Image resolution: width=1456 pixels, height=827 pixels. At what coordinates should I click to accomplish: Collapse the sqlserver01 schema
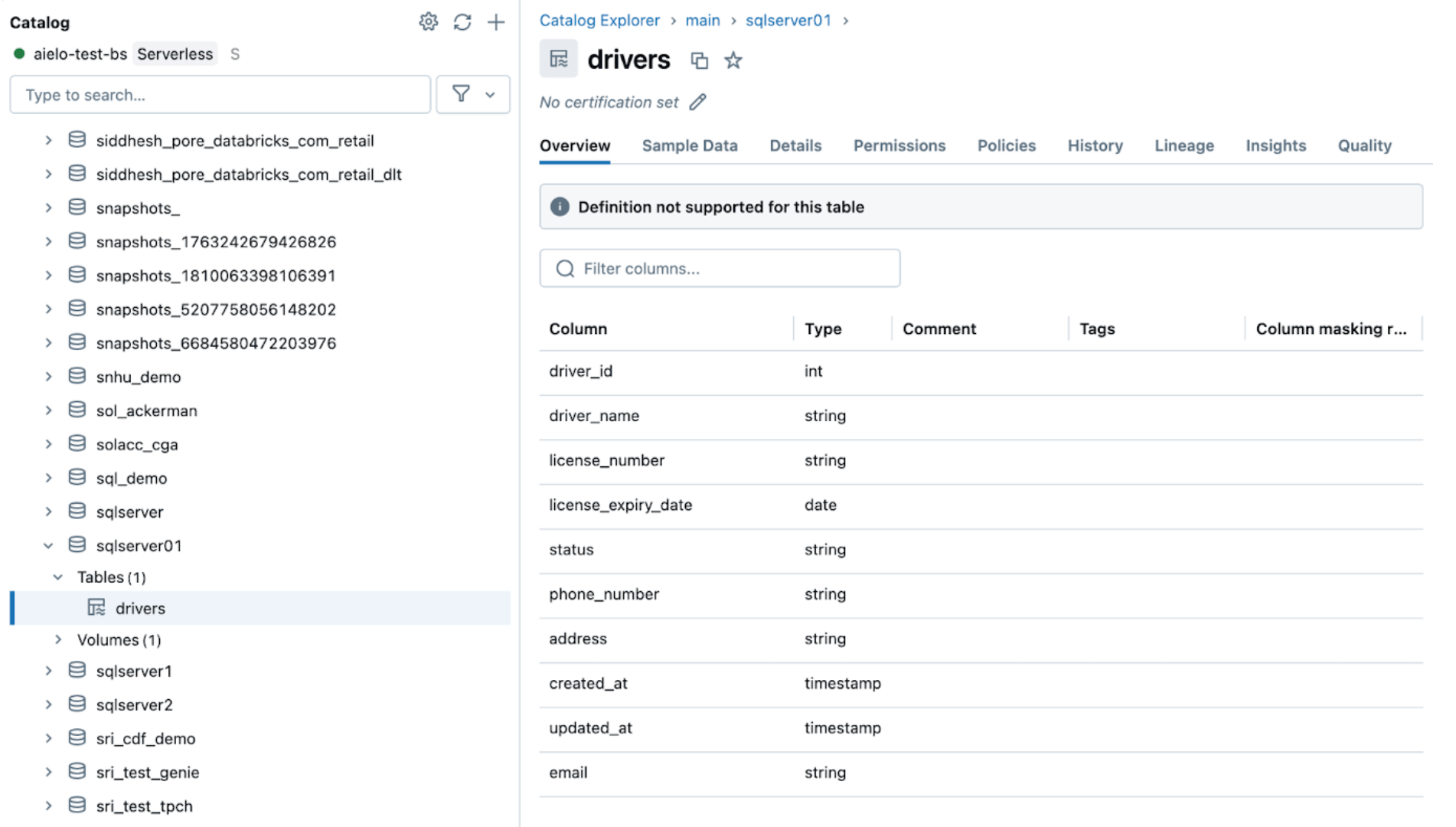point(48,546)
